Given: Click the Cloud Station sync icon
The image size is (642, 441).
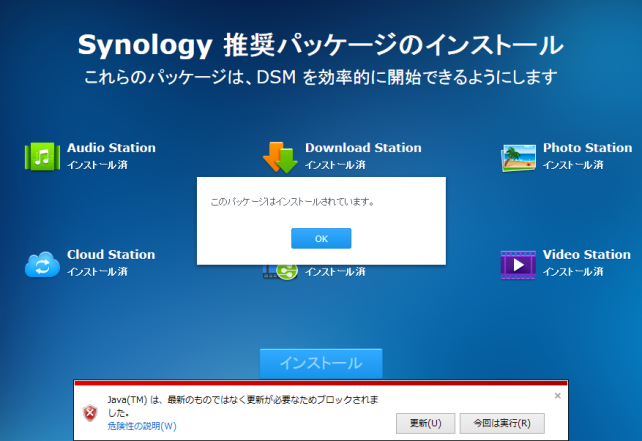Looking at the screenshot, I should tap(42, 265).
